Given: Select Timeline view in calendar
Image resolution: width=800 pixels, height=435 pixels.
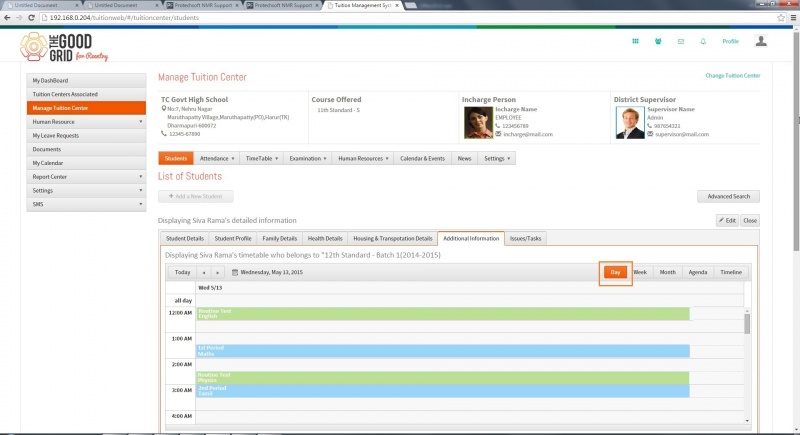Looking at the screenshot, I should (731, 272).
